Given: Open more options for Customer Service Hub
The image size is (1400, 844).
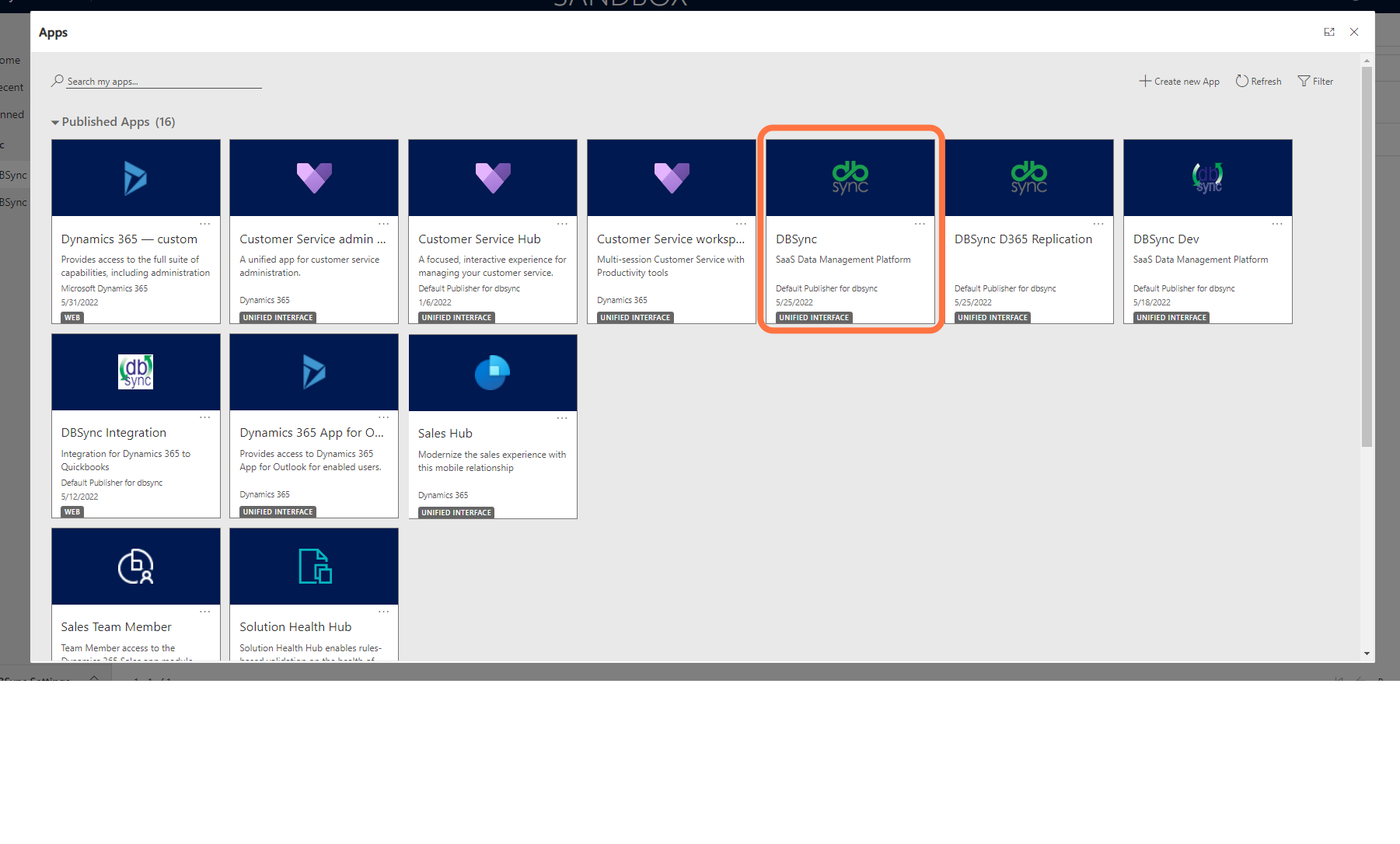Looking at the screenshot, I should click(x=563, y=224).
